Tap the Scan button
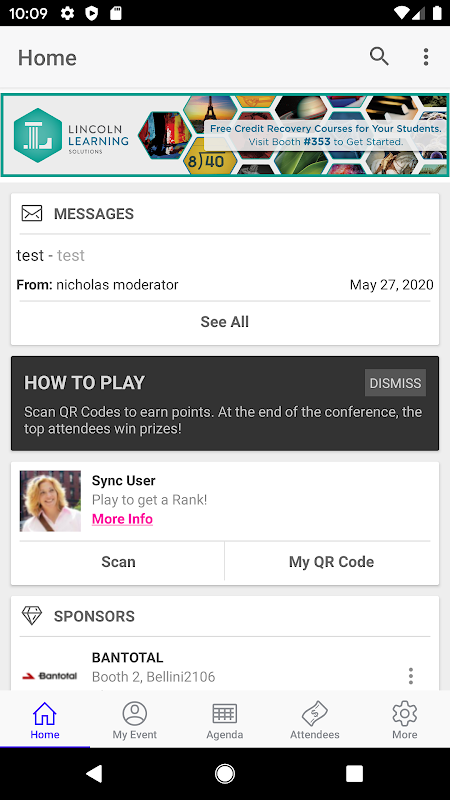The height and width of the screenshot is (800, 450). click(118, 562)
